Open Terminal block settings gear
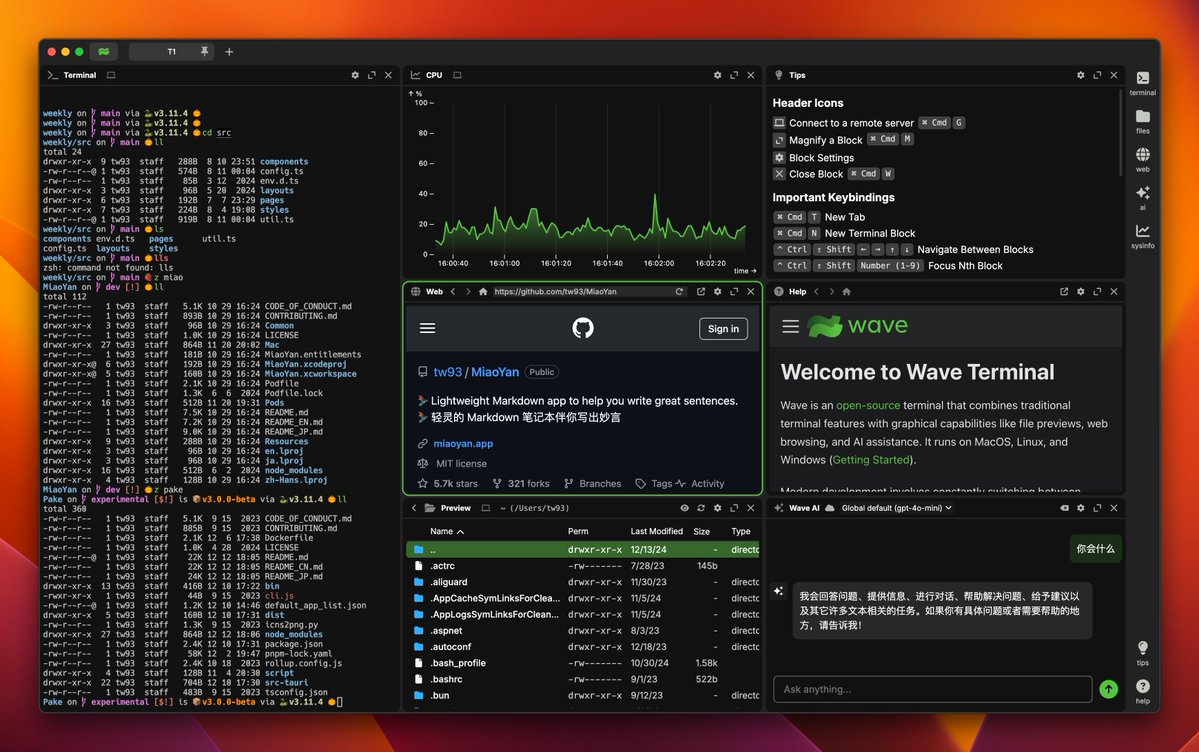1199x752 pixels. click(355, 75)
